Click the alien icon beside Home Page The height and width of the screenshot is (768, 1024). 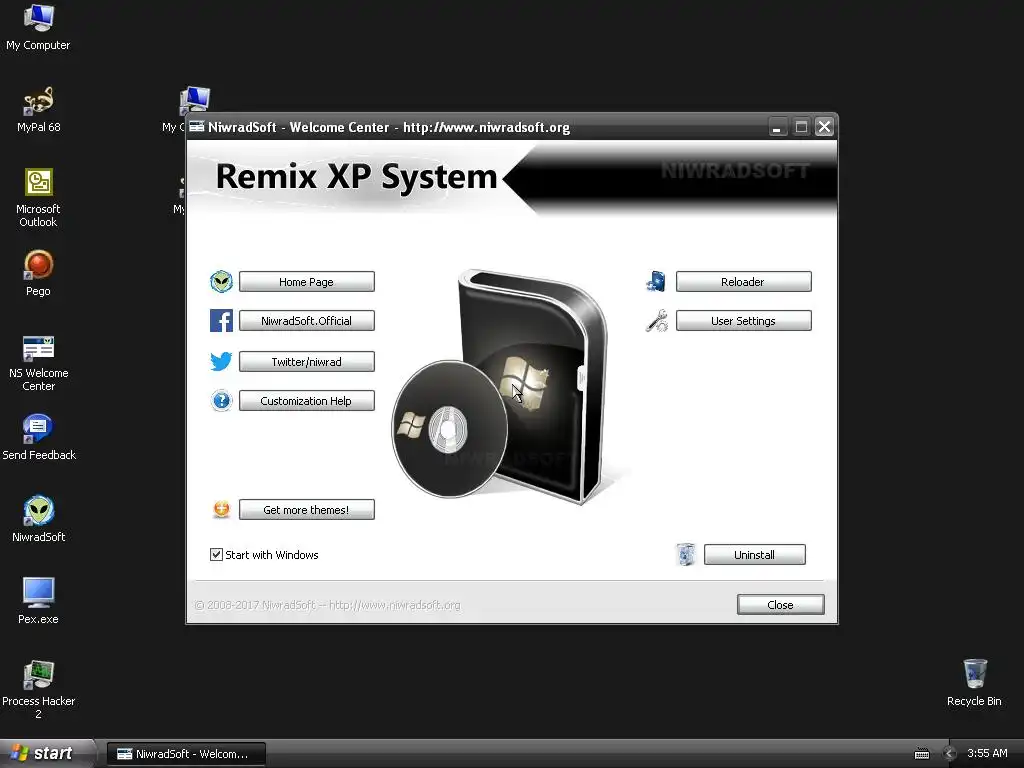(x=221, y=281)
